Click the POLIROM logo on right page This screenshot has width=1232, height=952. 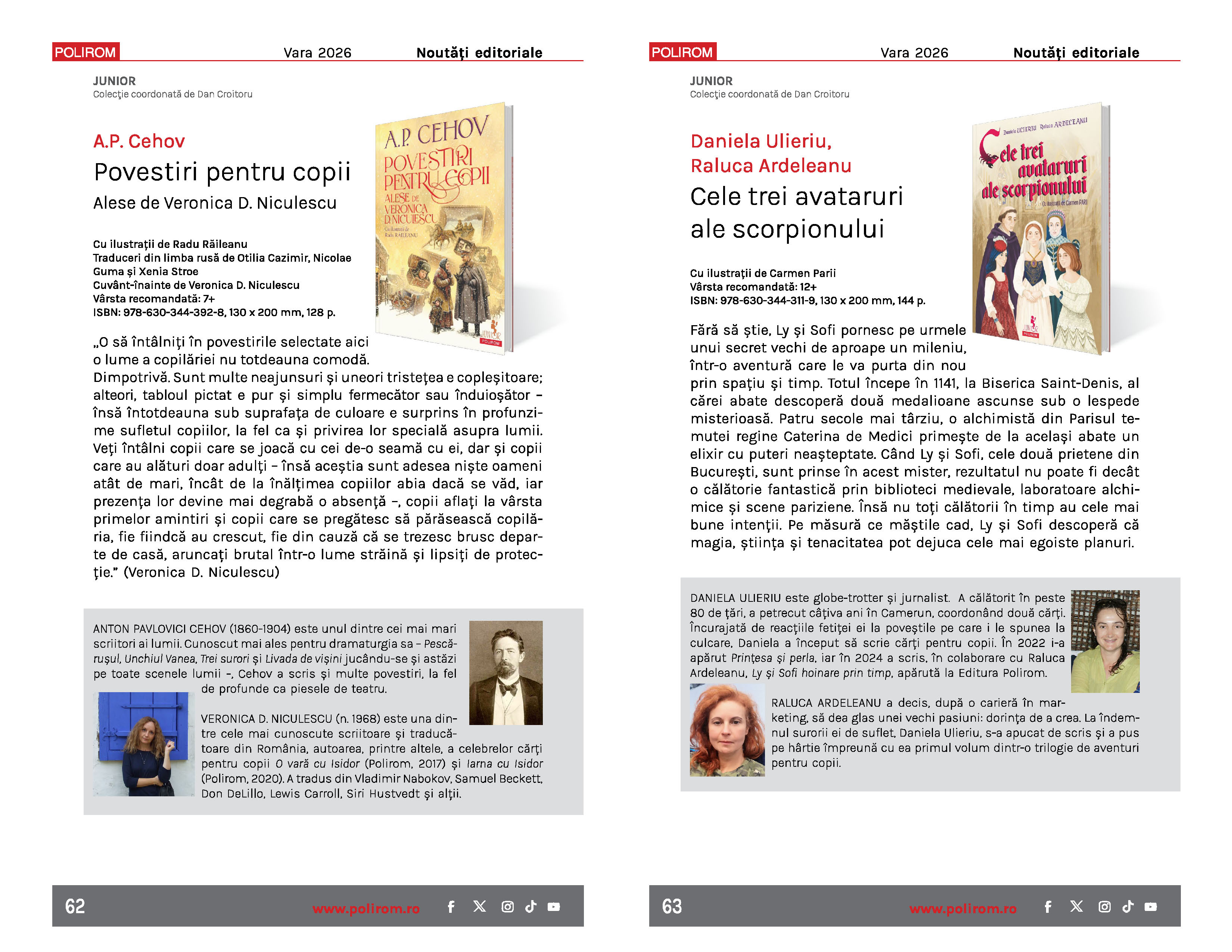tap(682, 52)
